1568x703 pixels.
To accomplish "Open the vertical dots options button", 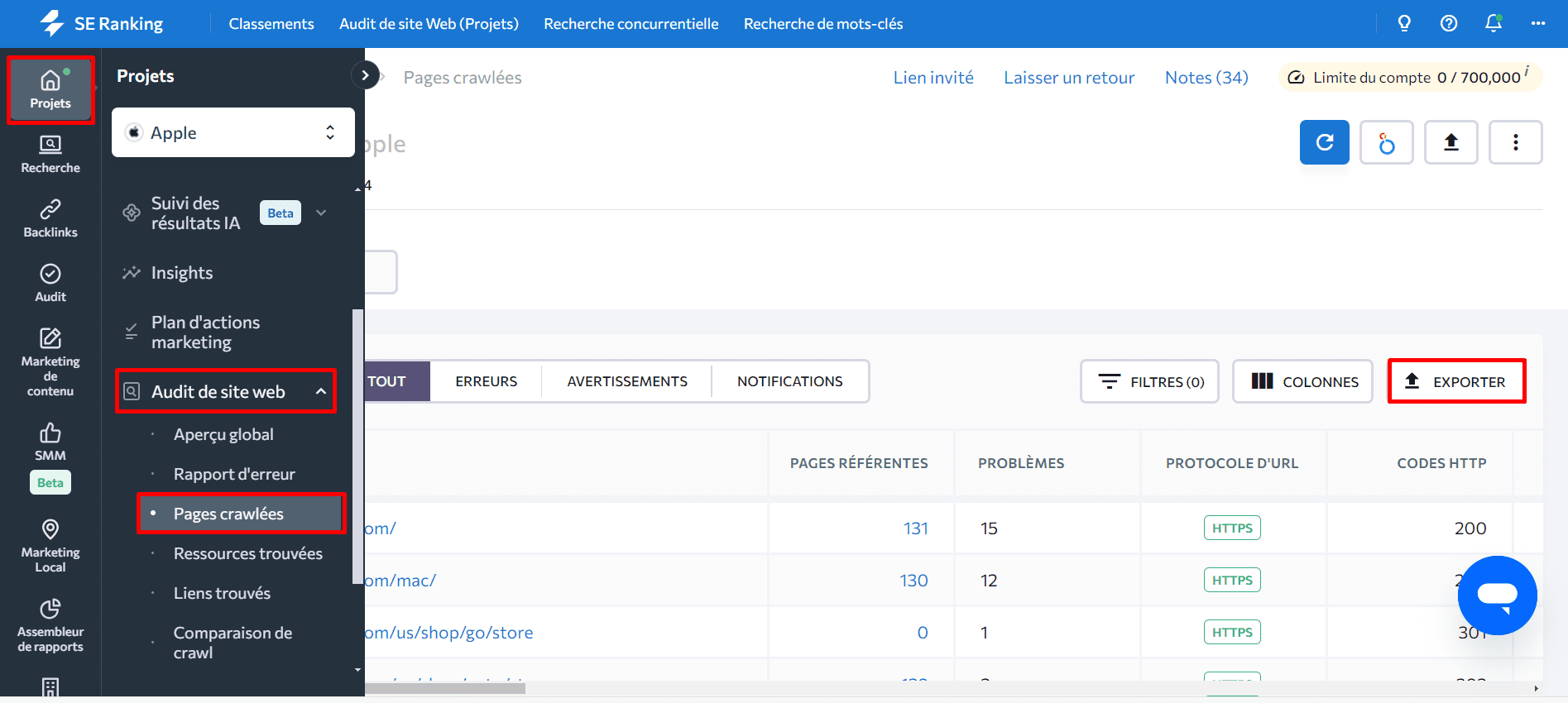I will coord(1516,142).
